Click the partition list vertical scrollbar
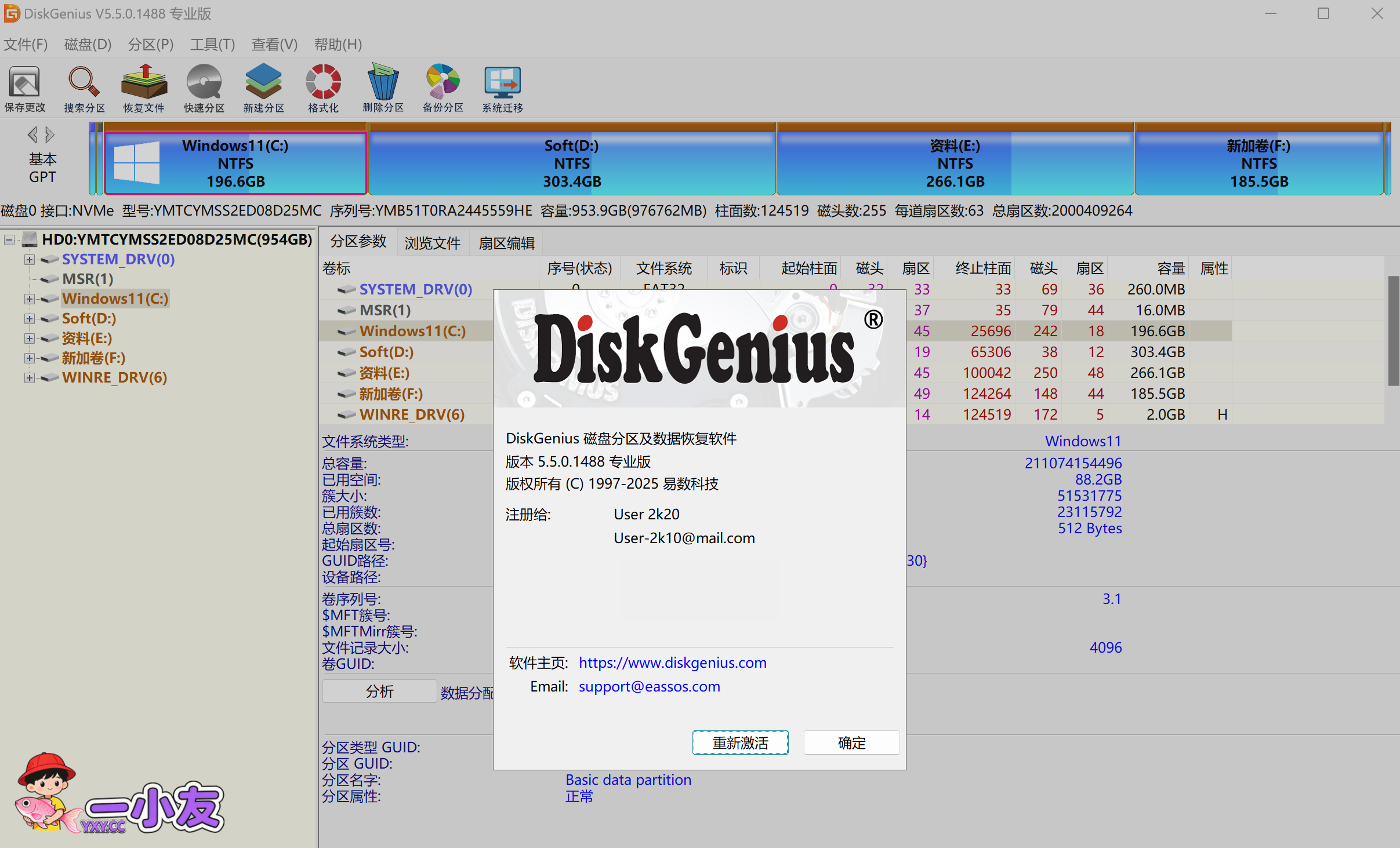This screenshot has height=848, width=1400. click(1393, 330)
